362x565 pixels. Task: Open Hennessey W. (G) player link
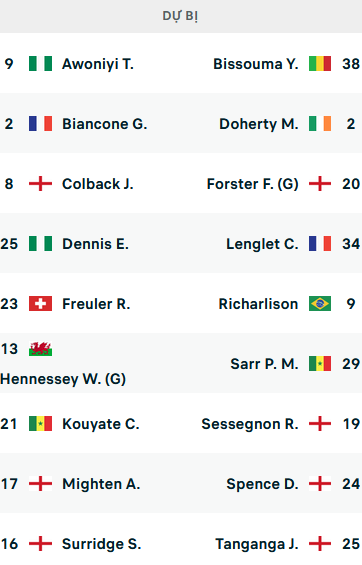pyautogui.click(x=63, y=379)
